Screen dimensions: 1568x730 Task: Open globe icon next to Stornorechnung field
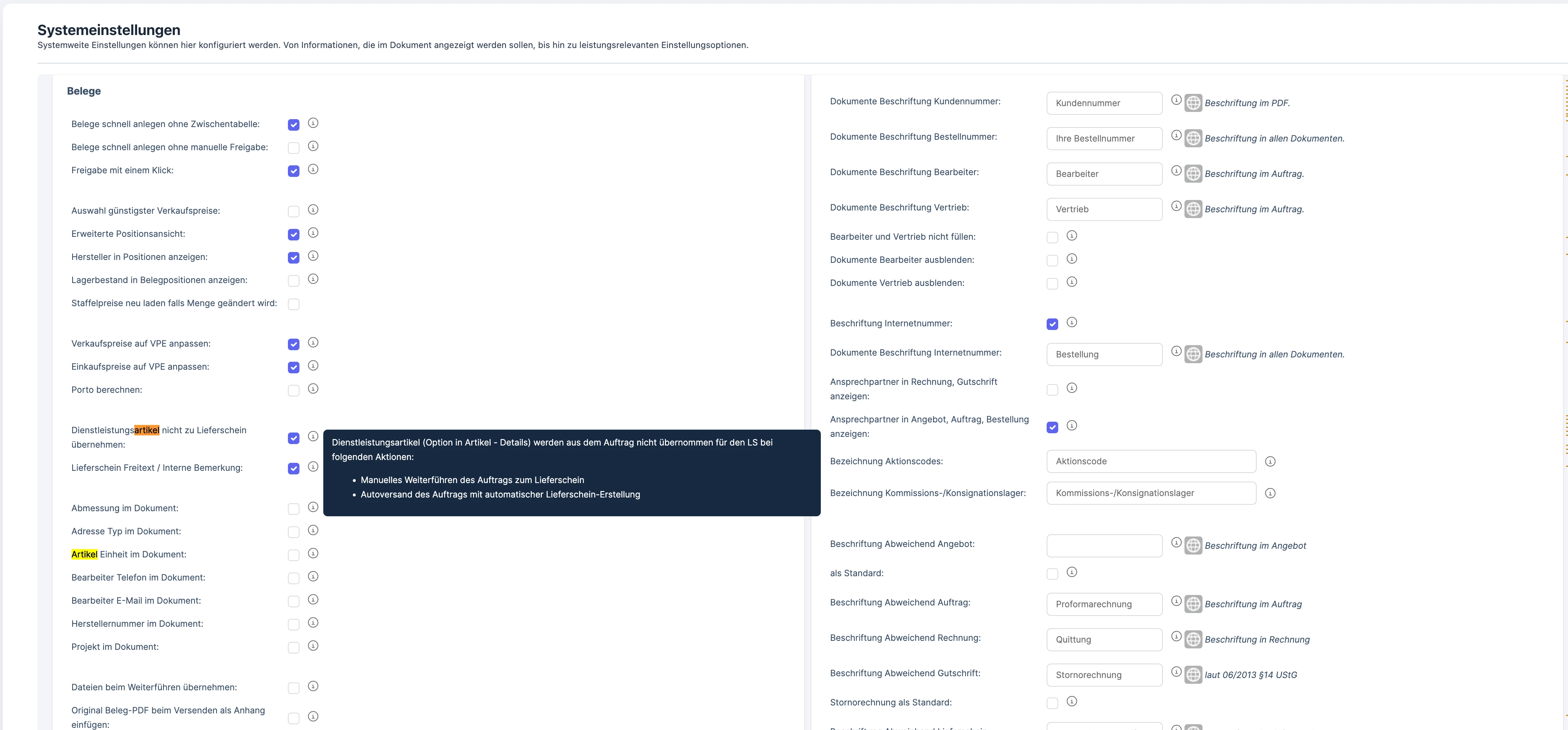(x=1193, y=674)
